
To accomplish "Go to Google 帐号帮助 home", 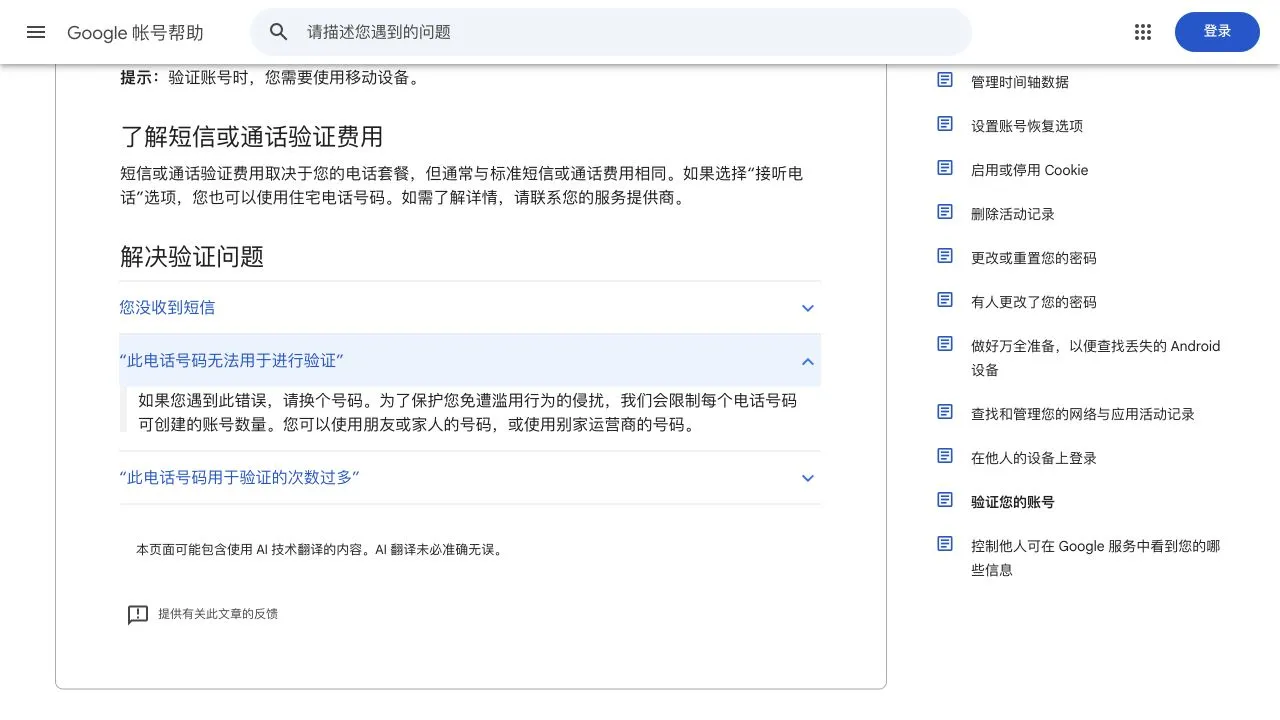I will pos(135,33).
